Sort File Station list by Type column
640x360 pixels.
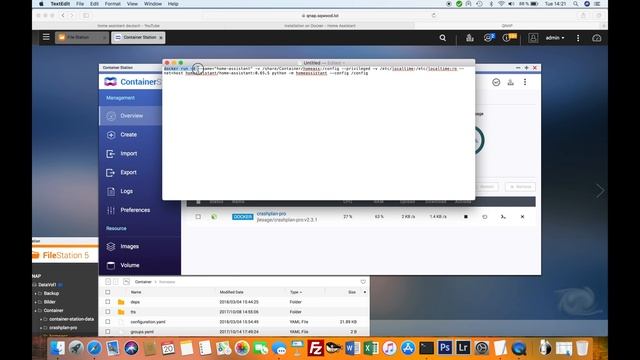pos(296,292)
